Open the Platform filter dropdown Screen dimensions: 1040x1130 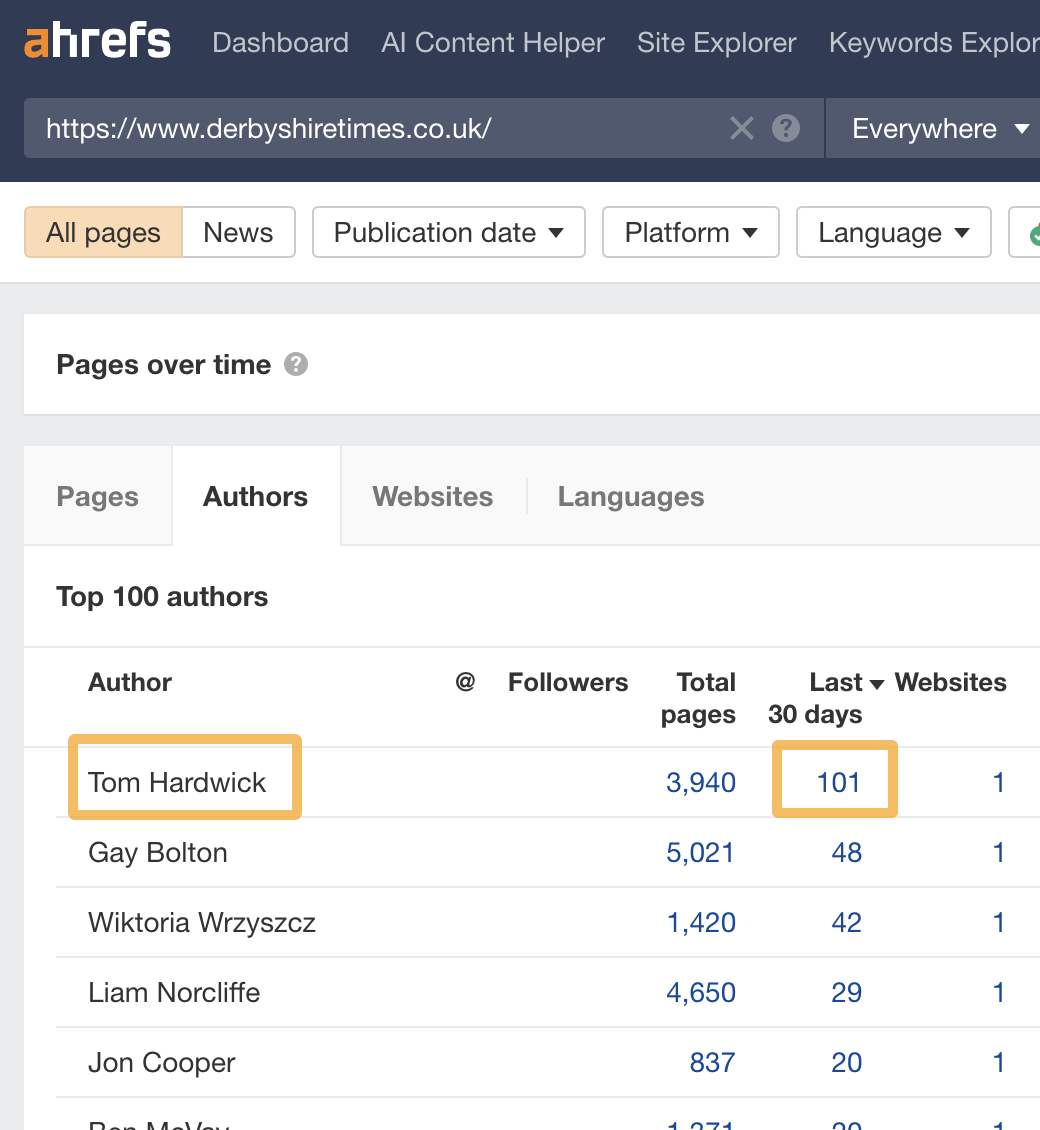pos(690,232)
